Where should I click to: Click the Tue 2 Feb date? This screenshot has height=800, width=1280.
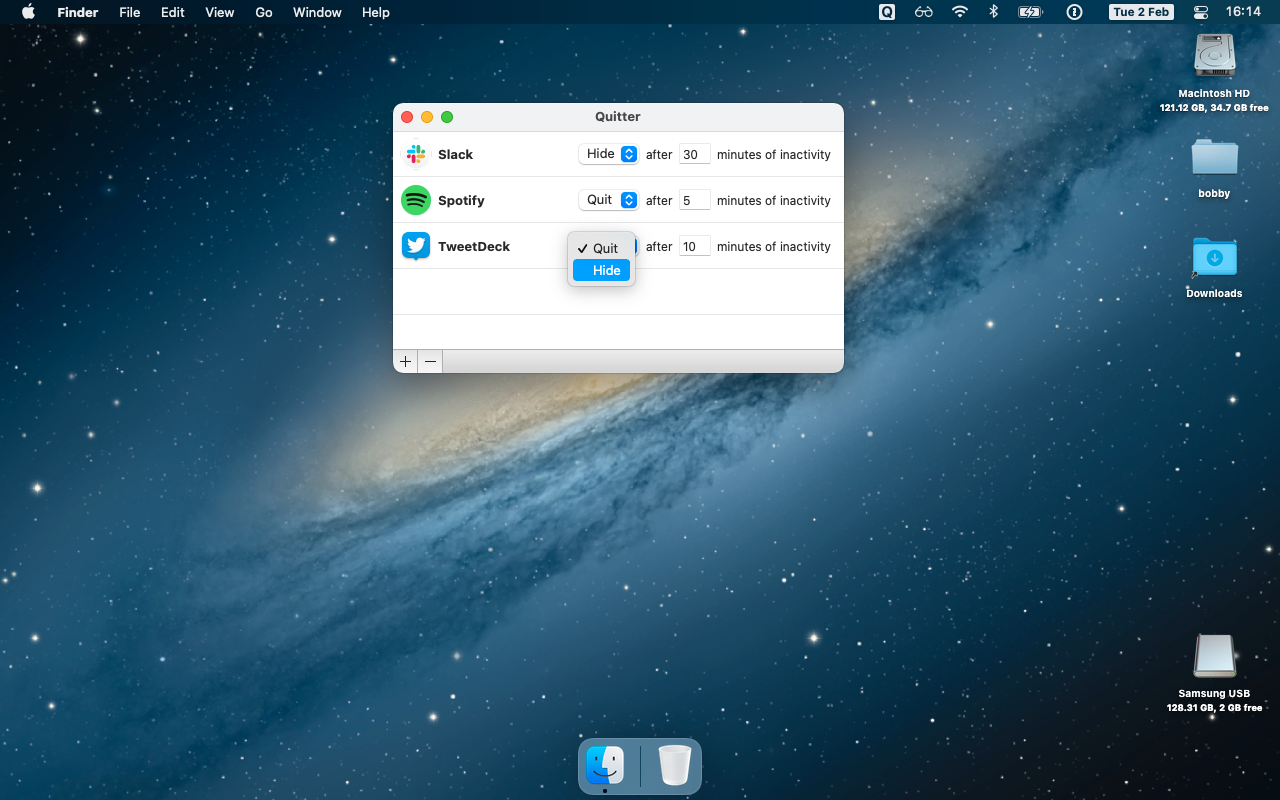[x=1140, y=12]
